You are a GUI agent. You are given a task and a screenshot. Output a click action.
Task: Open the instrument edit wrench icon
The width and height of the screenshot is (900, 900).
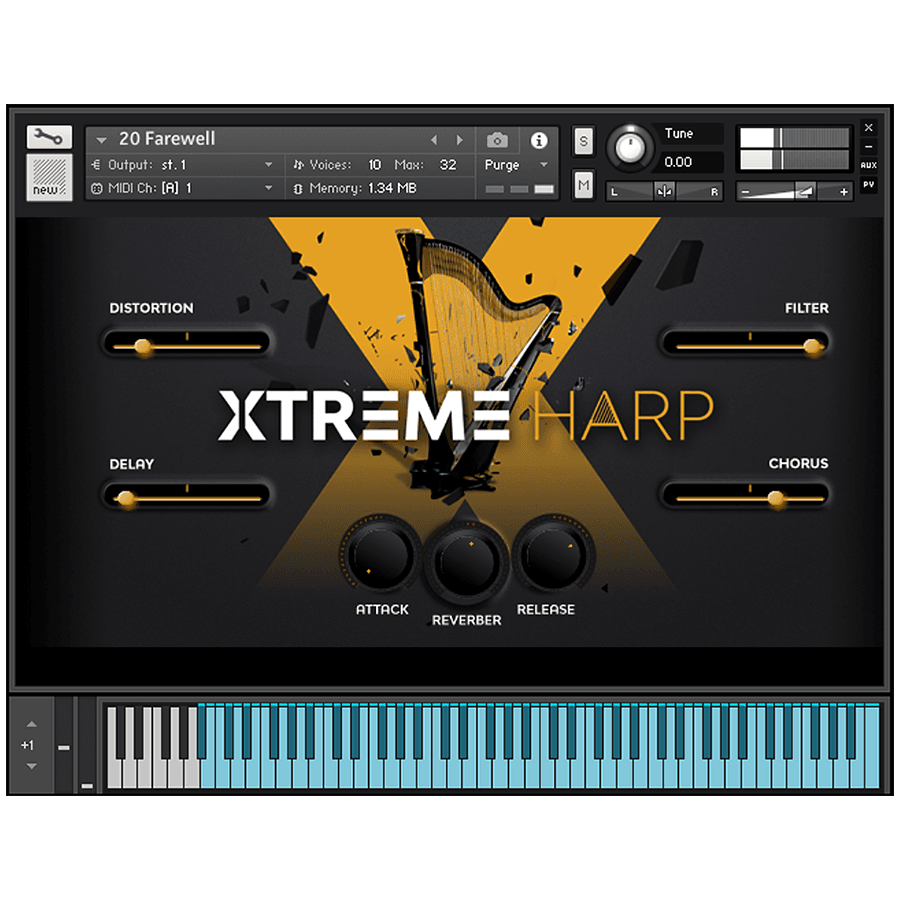tap(47, 137)
